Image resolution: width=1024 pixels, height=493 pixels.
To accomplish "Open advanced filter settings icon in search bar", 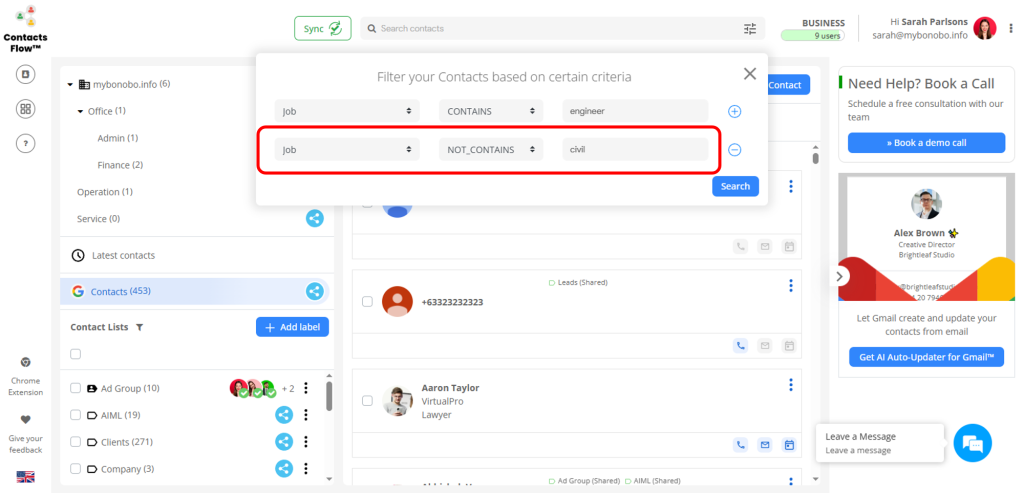I will click(x=750, y=29).
